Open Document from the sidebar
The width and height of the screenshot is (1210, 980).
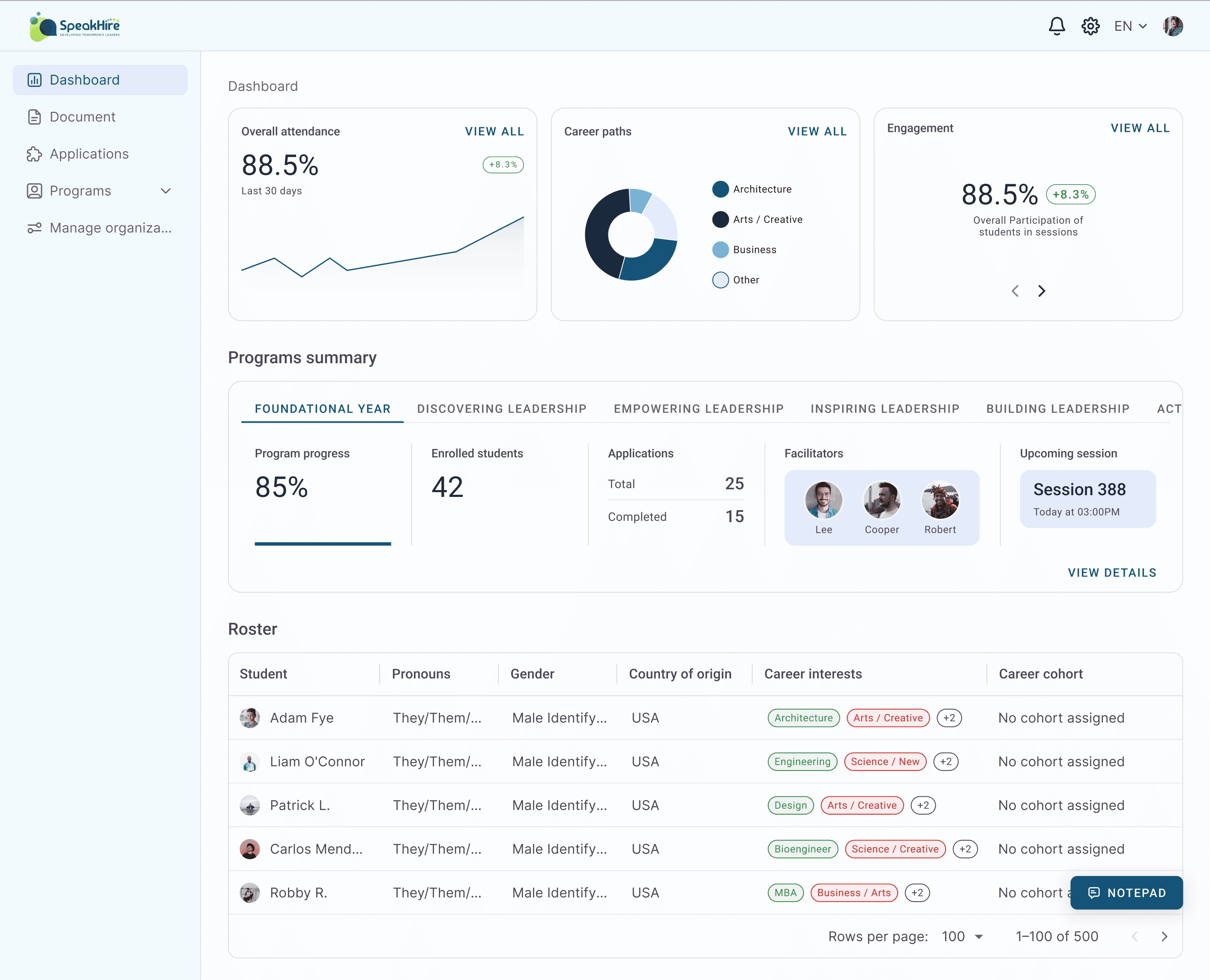pyautogui.click(x=82, y=117)
